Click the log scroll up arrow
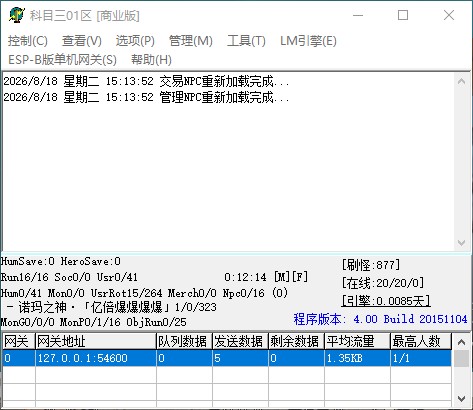 click(x=462, y=81)
